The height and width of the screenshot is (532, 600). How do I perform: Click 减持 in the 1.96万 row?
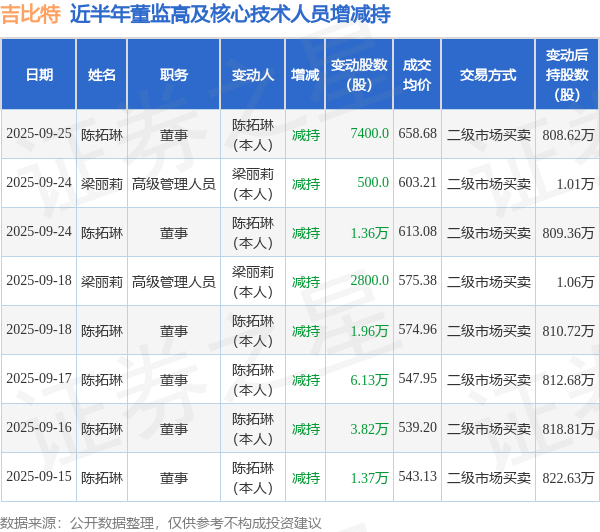click(306, 331)
